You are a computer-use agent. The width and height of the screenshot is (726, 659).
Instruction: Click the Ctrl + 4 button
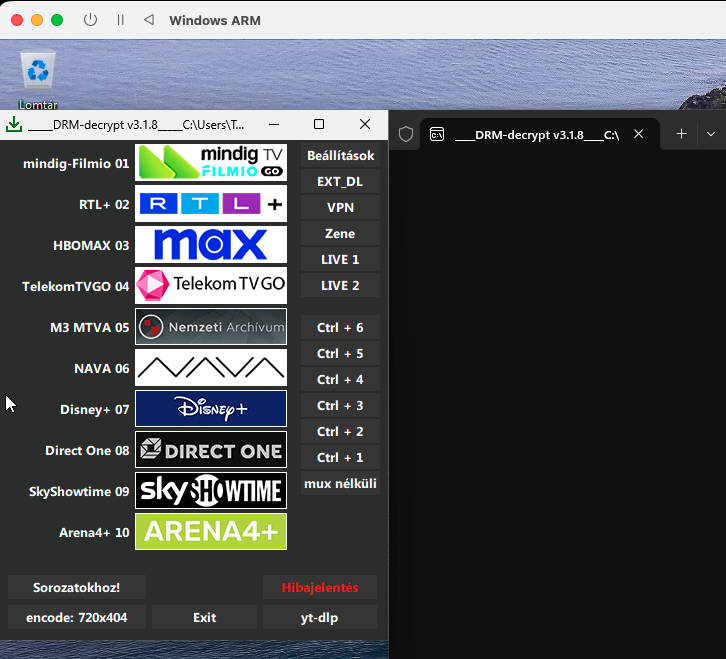click(x=340, y=379)
